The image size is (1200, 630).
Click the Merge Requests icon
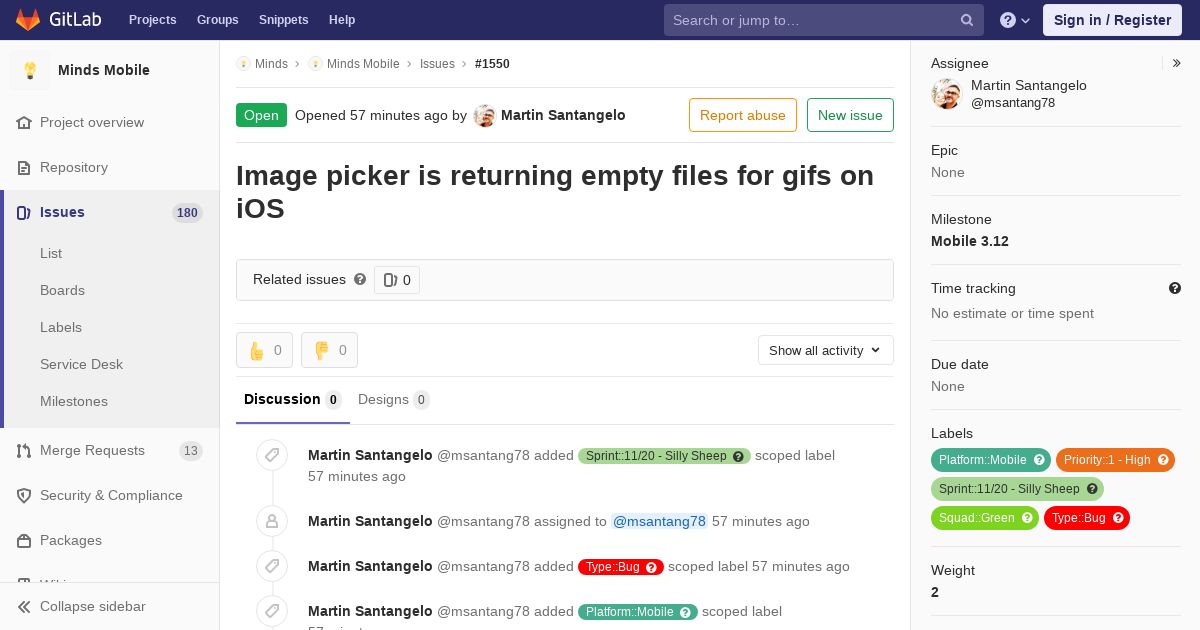point(24,450)
